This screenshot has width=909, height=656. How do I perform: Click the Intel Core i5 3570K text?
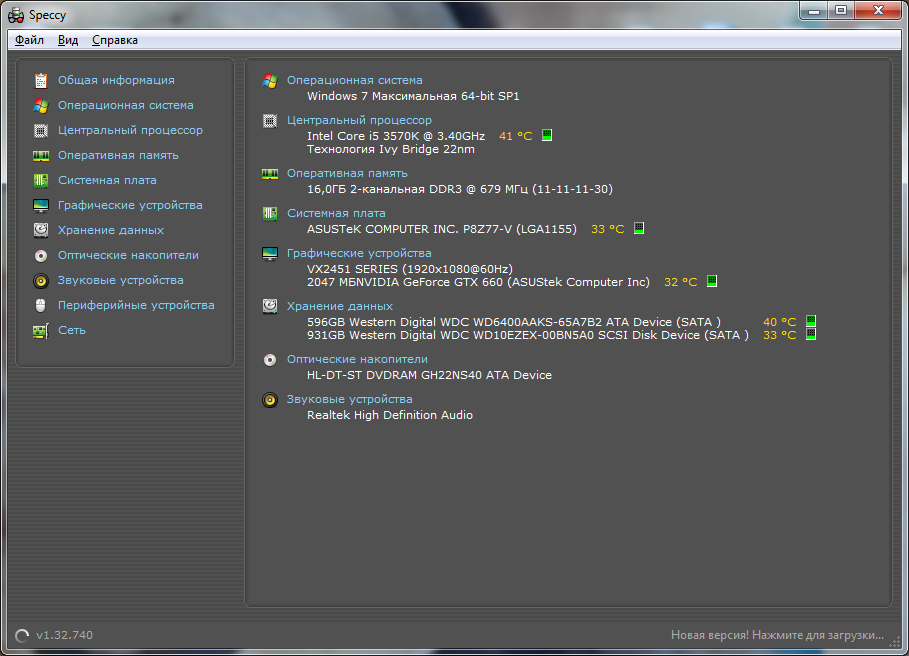click(x=396, y=136)
